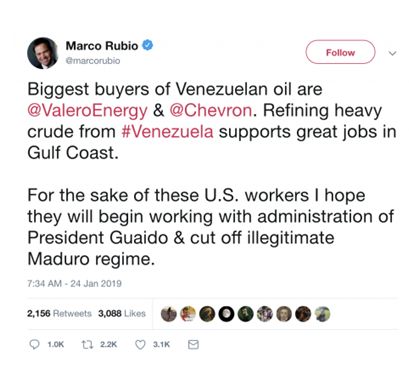409x372 pixels.
Task: View the 3,088 Likes list
Action: (x=122, y=314)
